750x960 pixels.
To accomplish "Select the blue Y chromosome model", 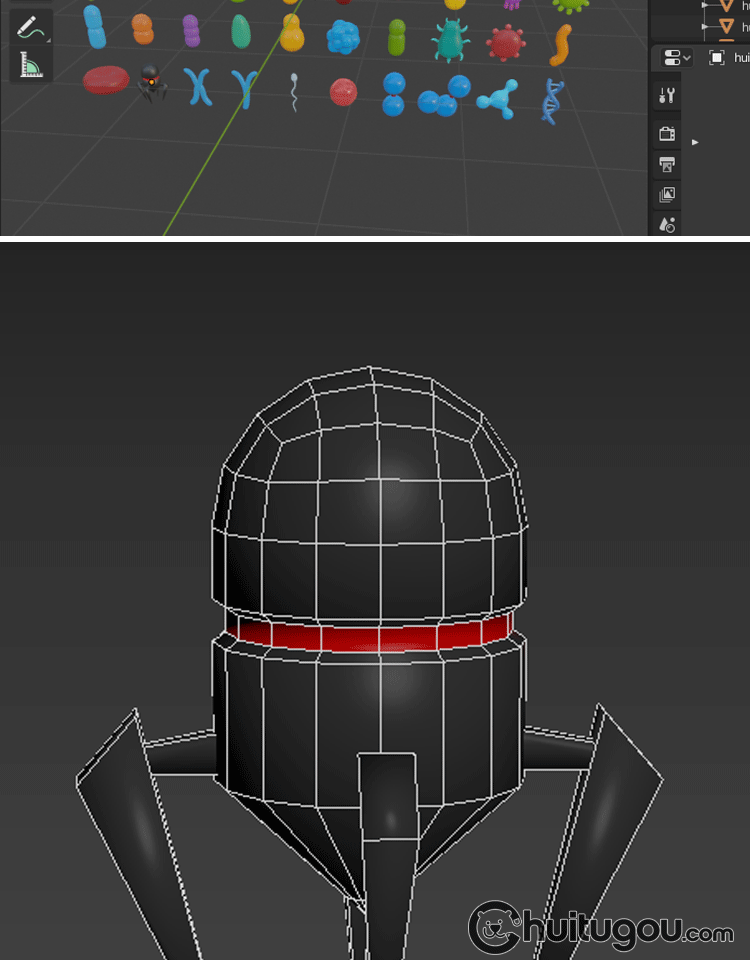I will pyautogui.click(x=244, y=89).
